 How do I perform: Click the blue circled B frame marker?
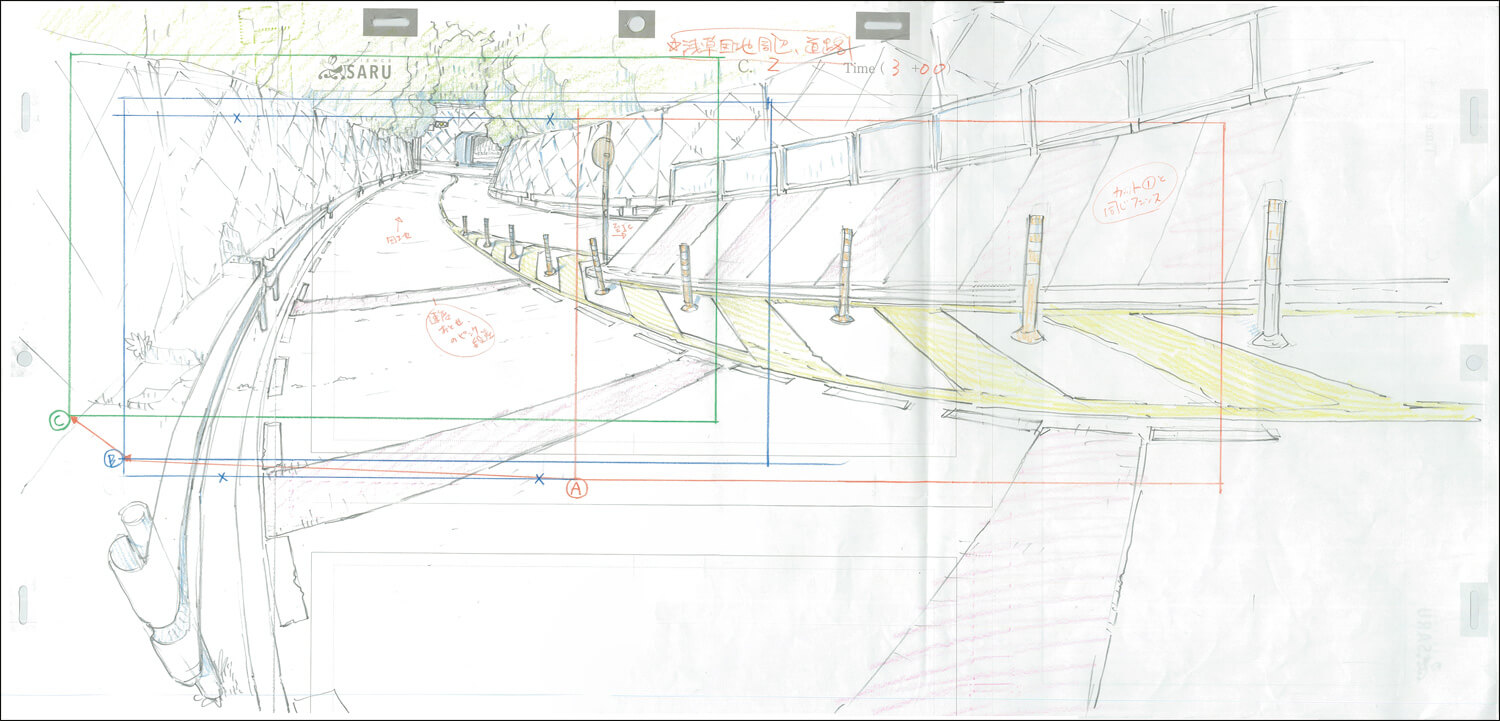point(113,459)
